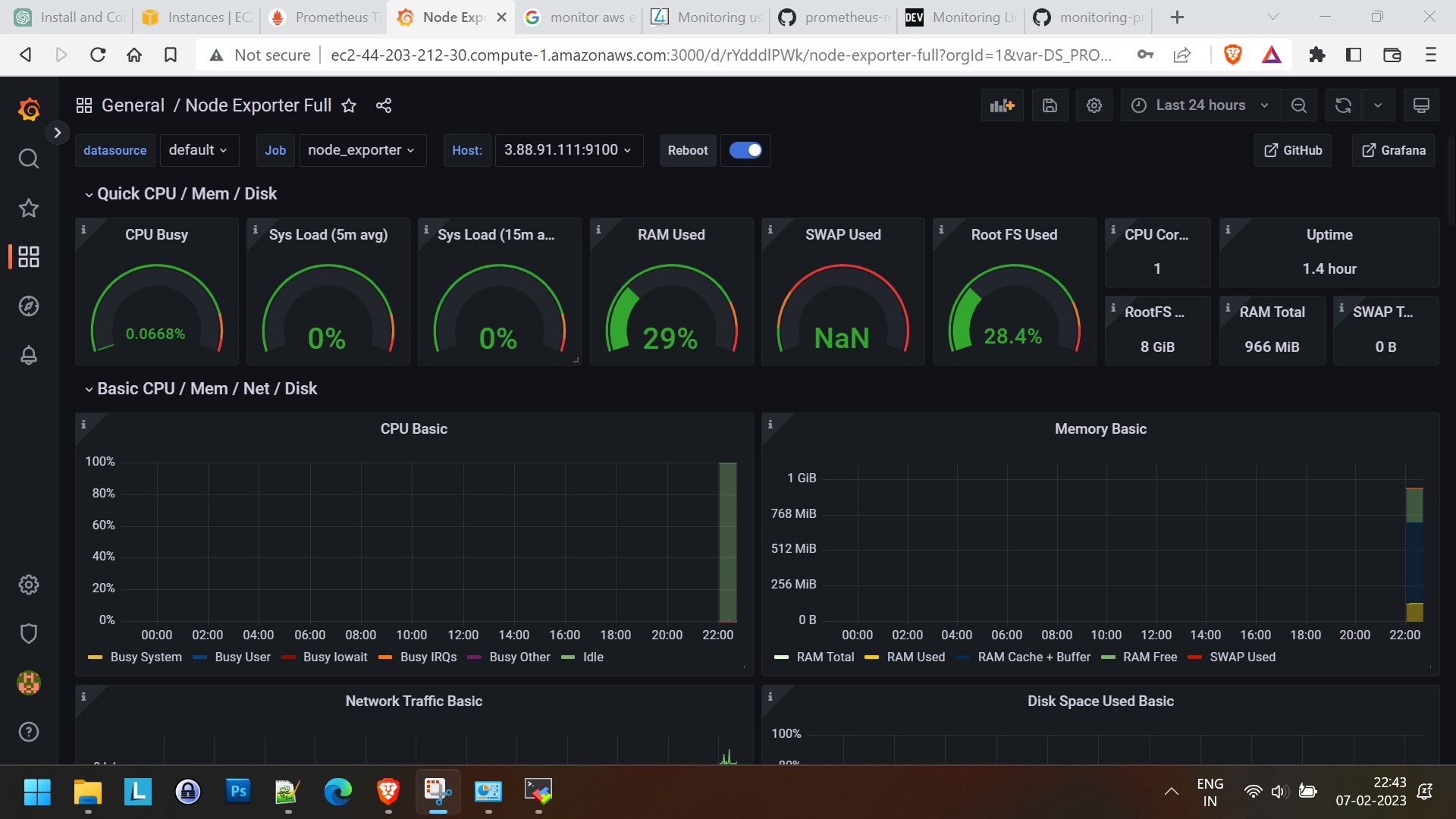This screenshot has height=819, width=1456.
Task: Open the Configuration gear in sidebar
Action: coord(29,585)
